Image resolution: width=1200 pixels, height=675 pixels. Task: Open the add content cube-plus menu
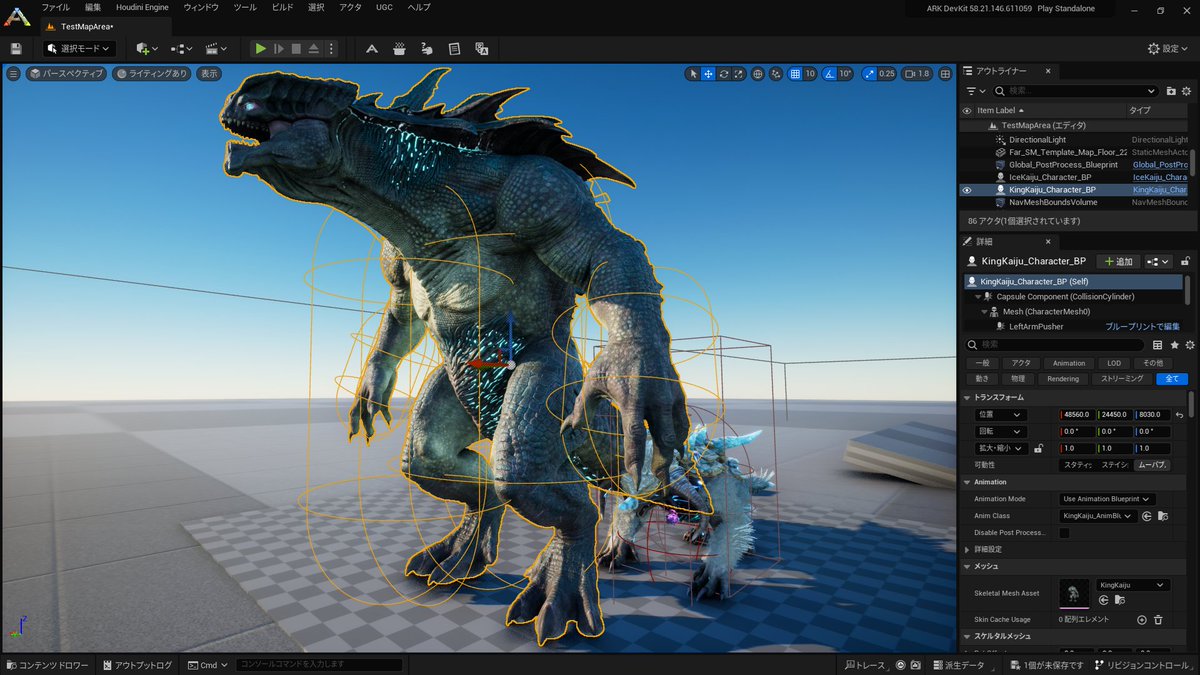[x=147, y=48]
